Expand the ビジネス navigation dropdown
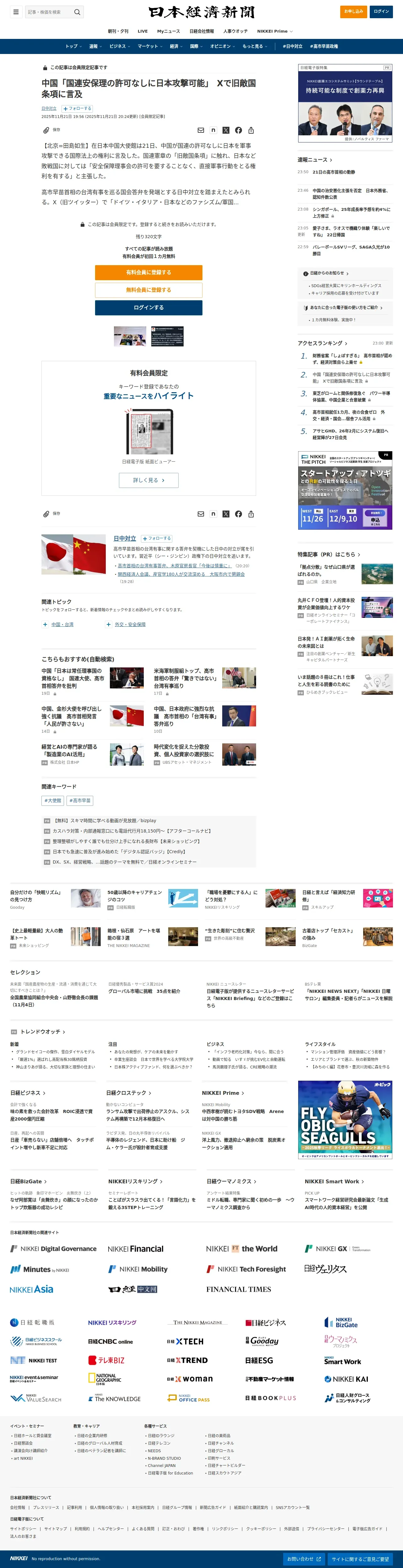403x1568 pixels. coord(119,46)
